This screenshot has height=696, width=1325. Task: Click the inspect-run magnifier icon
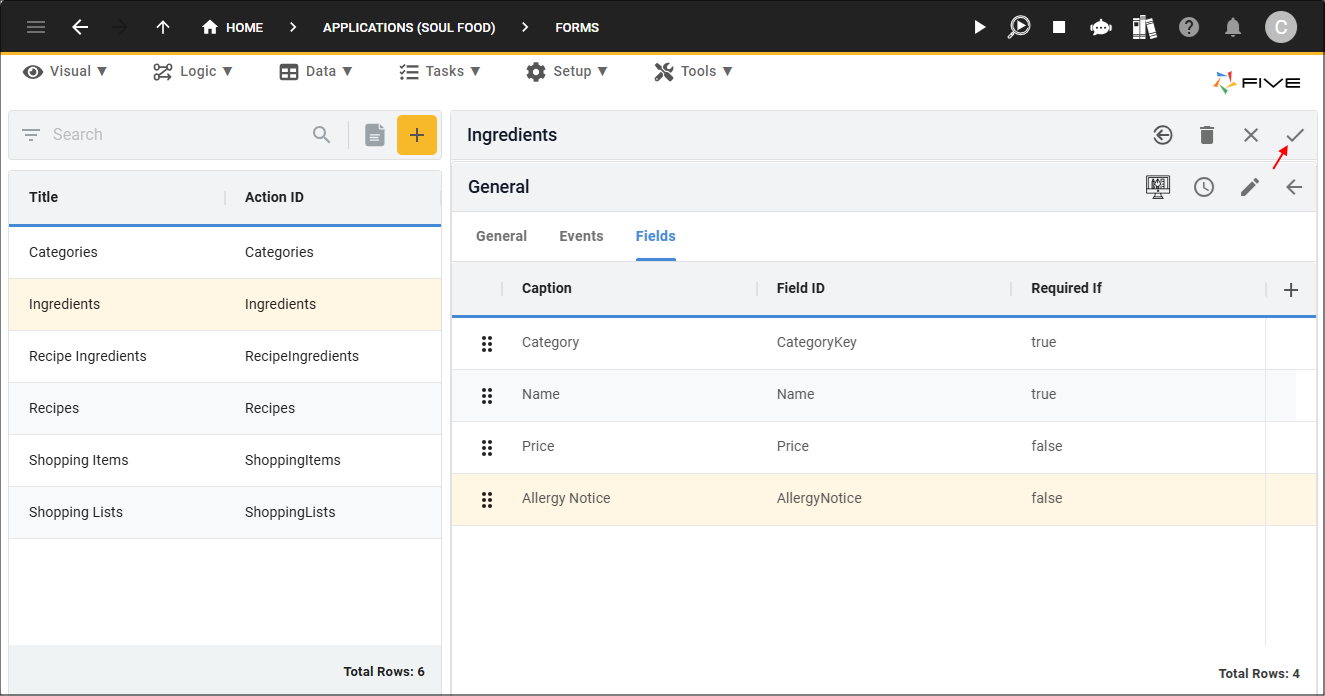pos(1019,27)
